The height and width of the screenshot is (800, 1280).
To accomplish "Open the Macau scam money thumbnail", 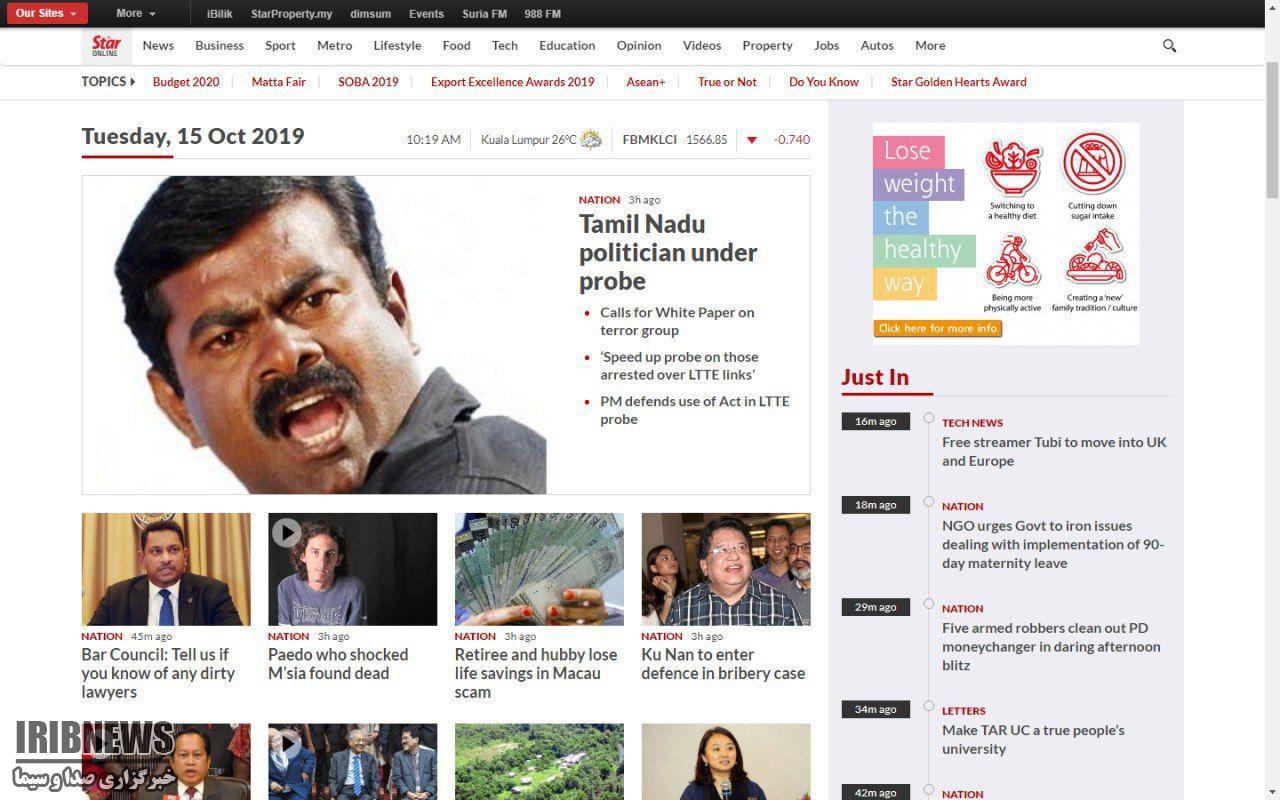I will 539,569.
